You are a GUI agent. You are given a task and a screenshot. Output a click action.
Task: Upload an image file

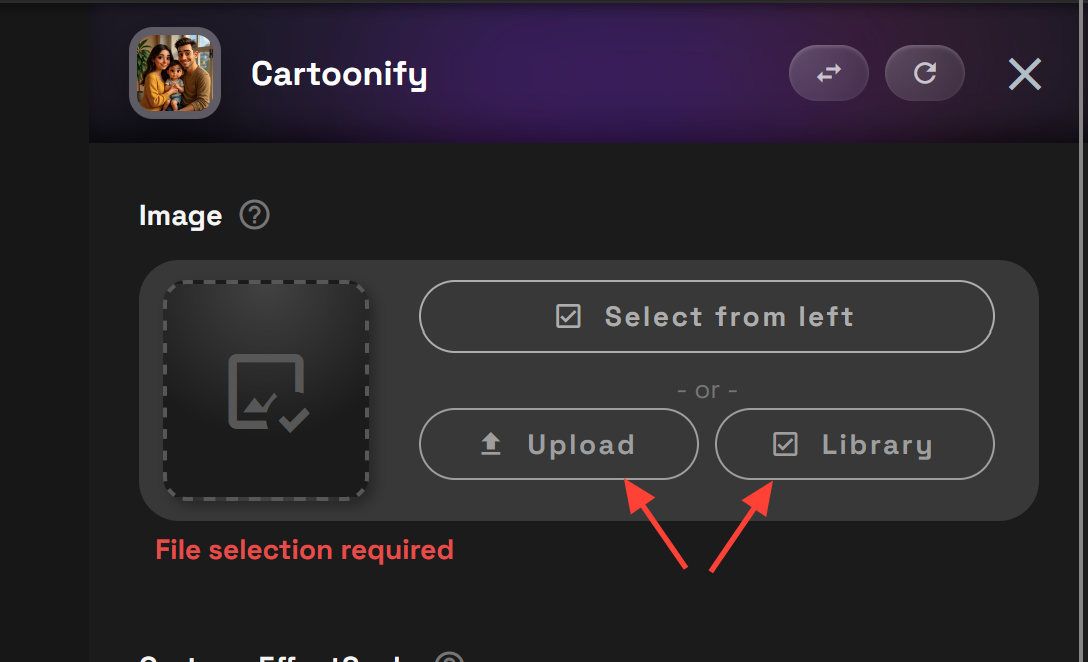pyautogui.click(x=559, y=444)
